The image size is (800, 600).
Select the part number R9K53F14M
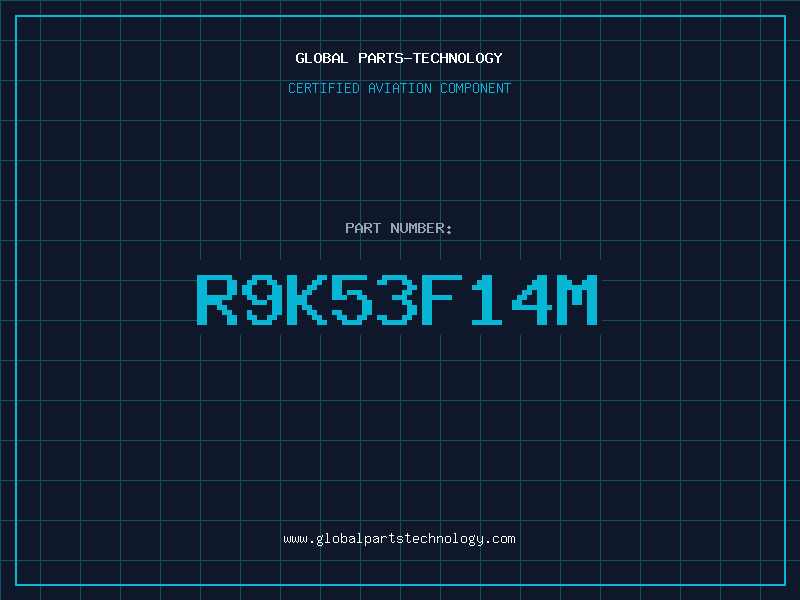(397, 299)
